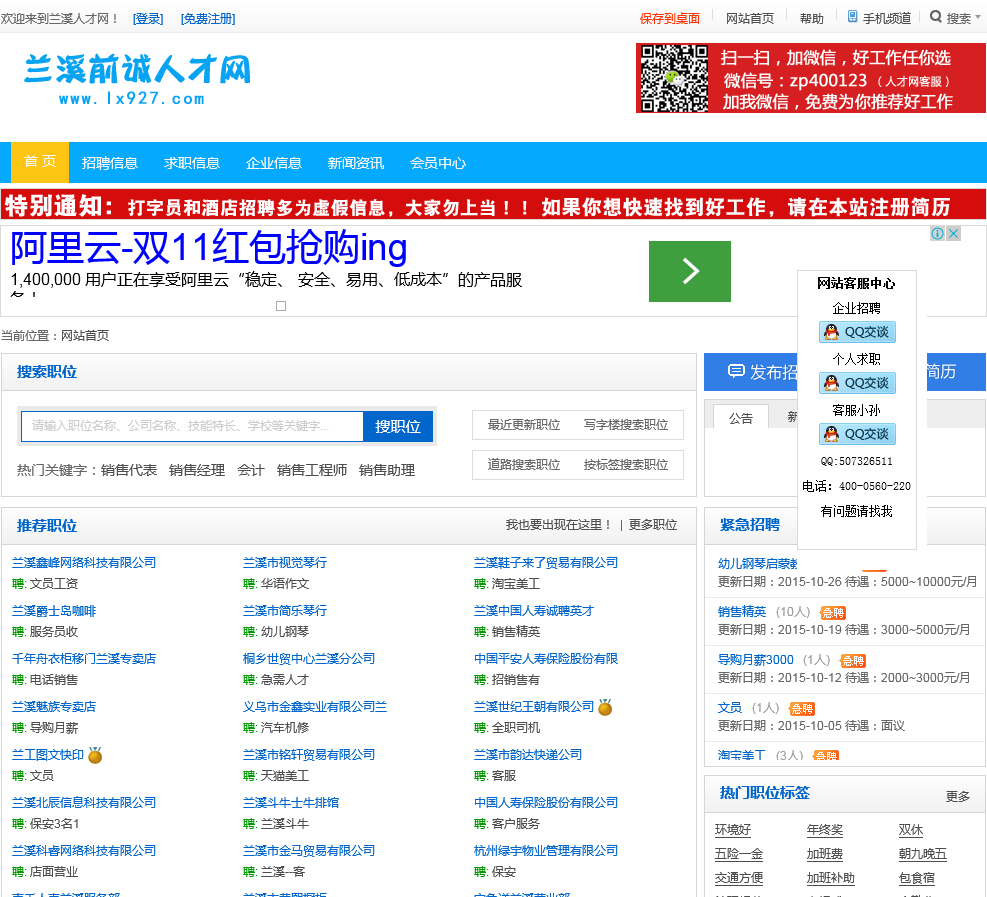Open company 千年舟衣柜移门兰溪专卖店
Image resolution: width=987 pixels, height=897 pixels.
84,658
